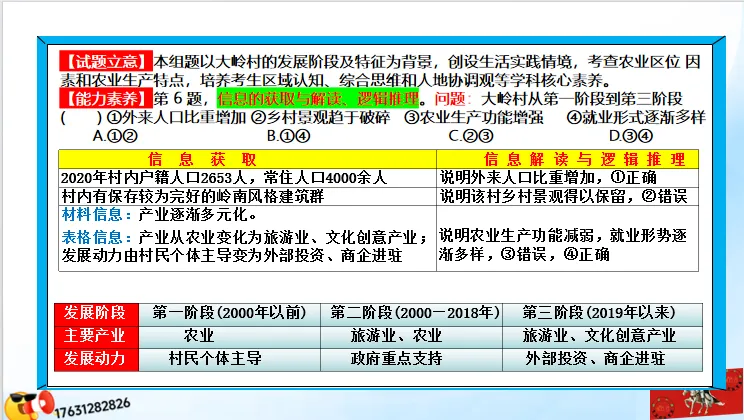This screenshot has height=420, width=744.
Task: Click the cell 说明该村乡村景观得以保留，②错误
Action: (x=567, y=196)
